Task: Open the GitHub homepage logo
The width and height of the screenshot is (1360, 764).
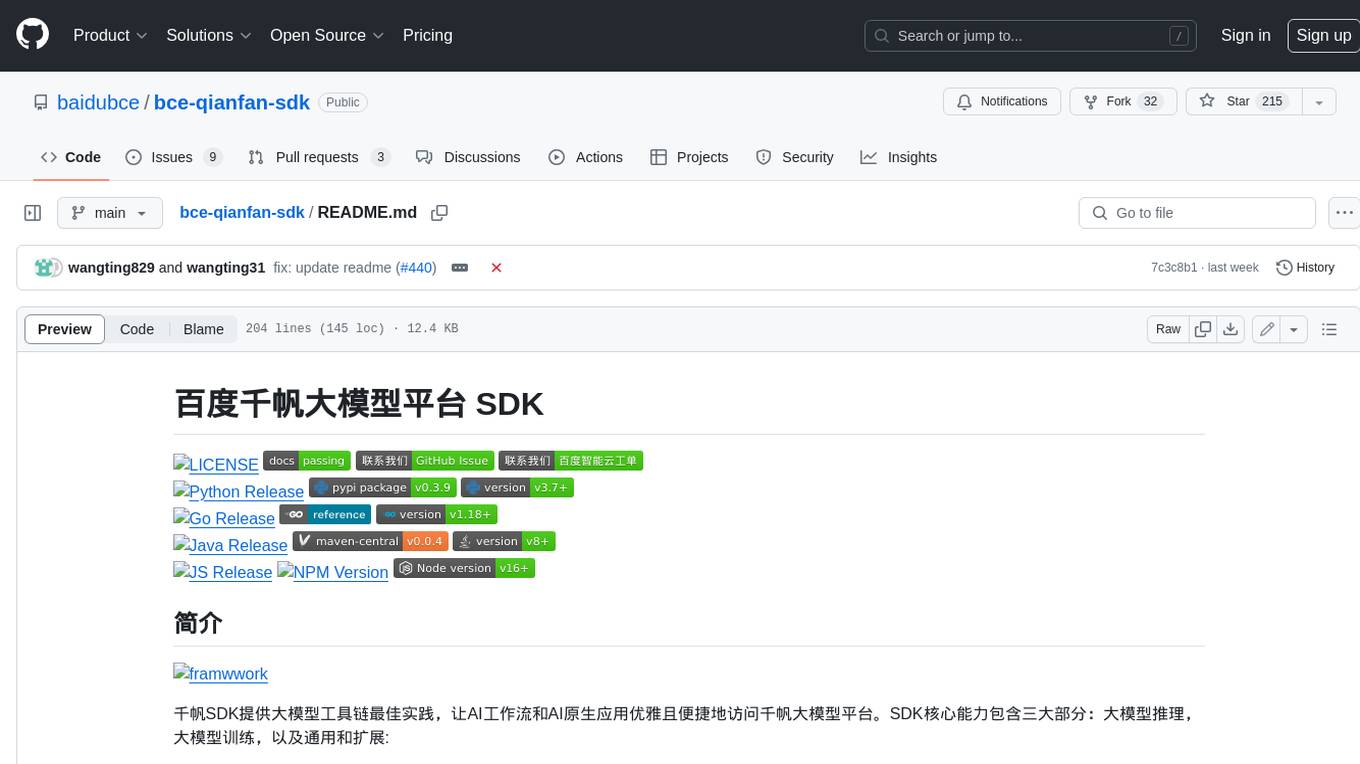Action: pos(32,35)
